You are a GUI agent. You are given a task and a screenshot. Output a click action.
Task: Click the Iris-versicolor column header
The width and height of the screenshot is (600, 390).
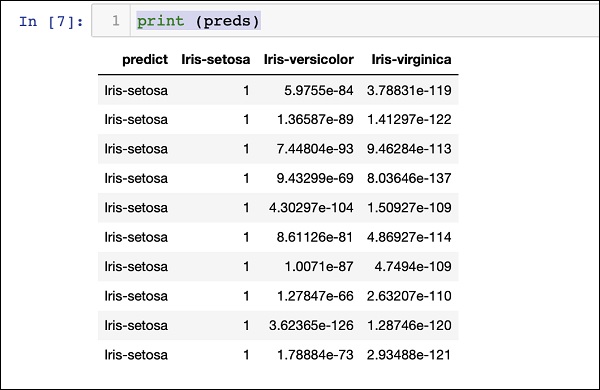point(309,59)
